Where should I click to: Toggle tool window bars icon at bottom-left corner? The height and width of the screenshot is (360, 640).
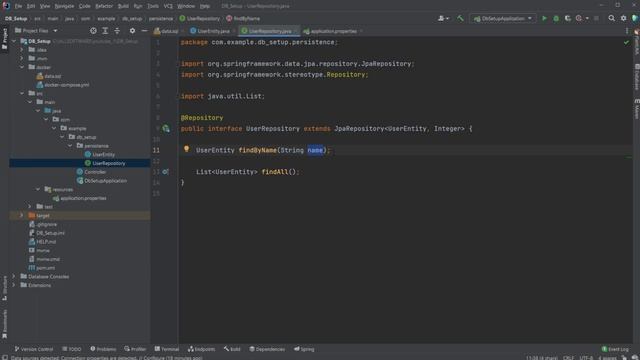click(x=5, y=357)
